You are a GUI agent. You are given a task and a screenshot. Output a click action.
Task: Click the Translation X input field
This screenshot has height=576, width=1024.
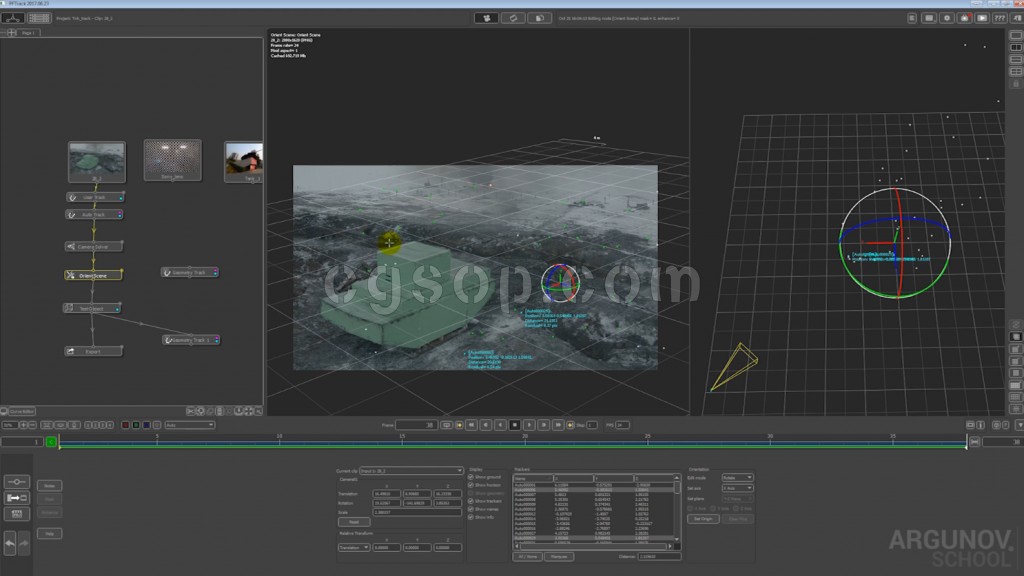coord(386,494)
